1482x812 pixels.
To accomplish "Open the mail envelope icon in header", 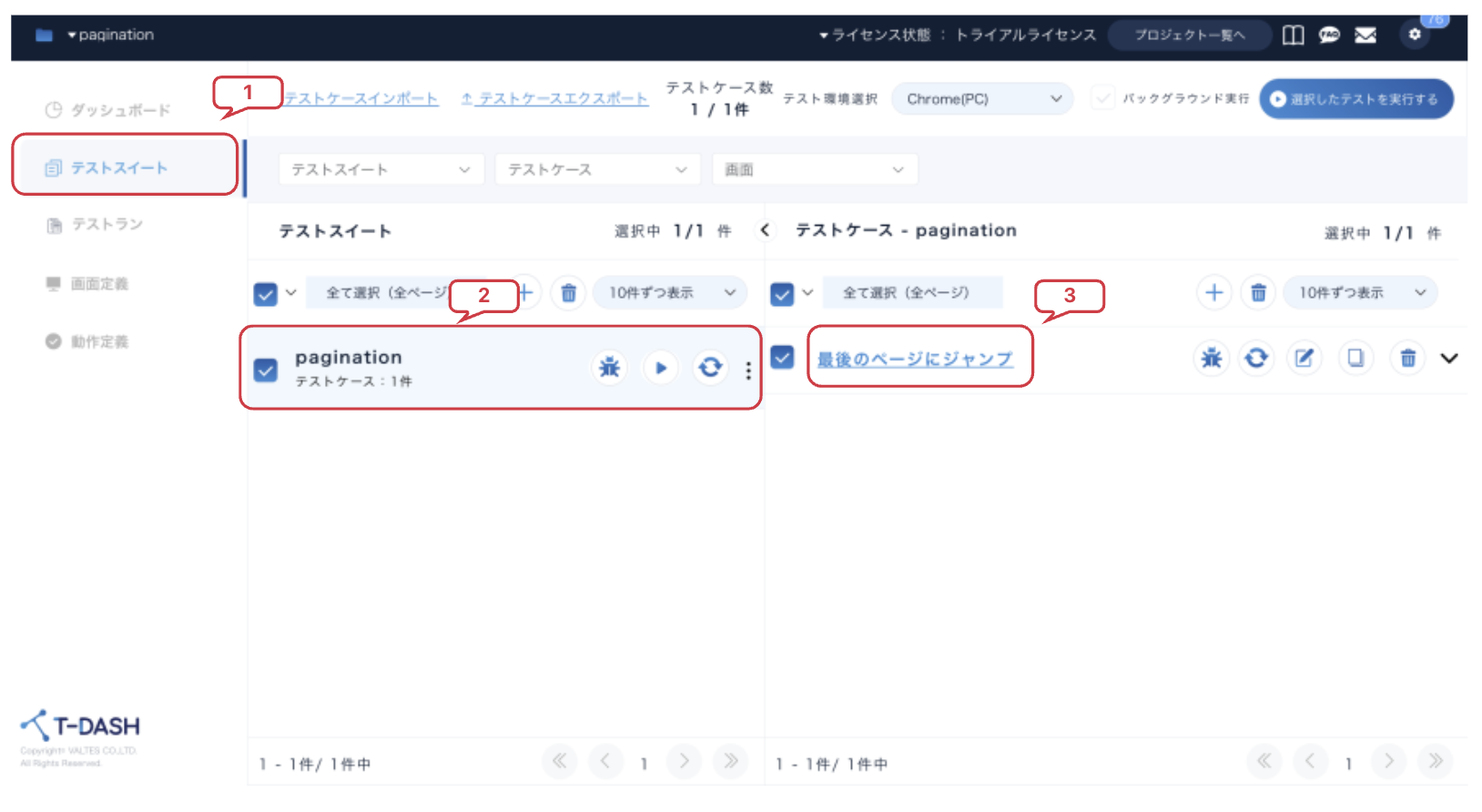I will tap(1365, 35).
